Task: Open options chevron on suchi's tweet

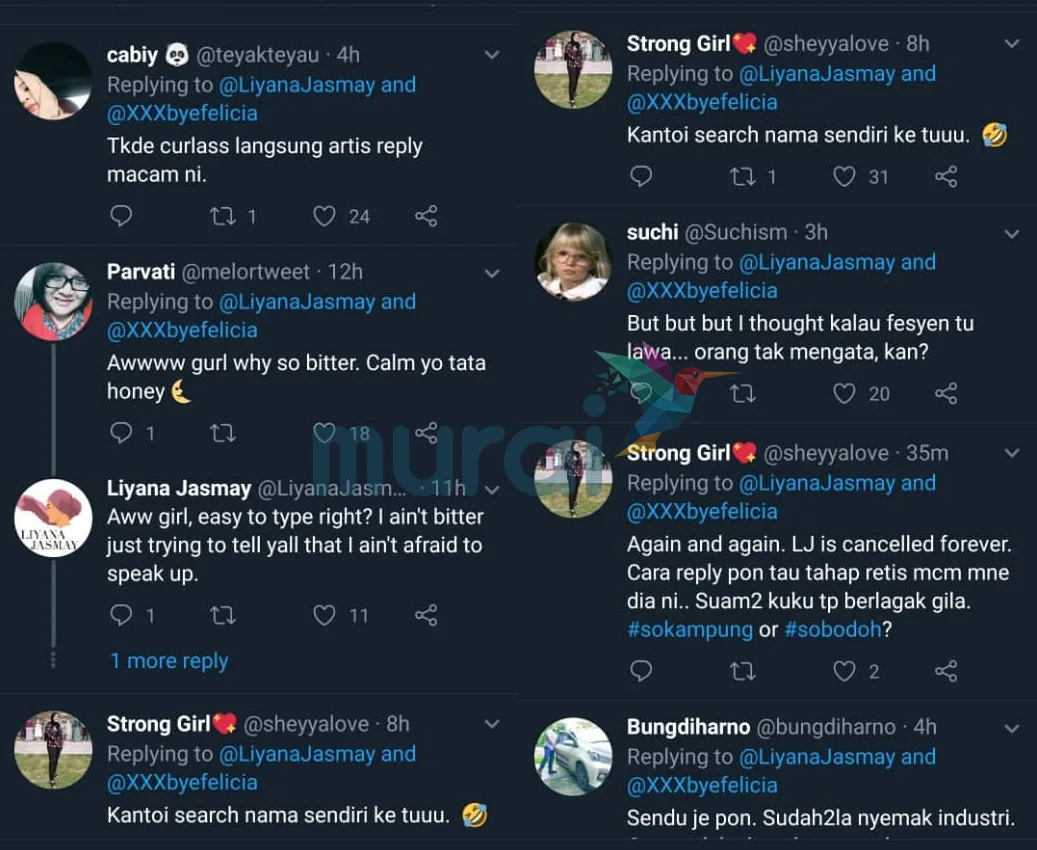Action: [1012, 233]
